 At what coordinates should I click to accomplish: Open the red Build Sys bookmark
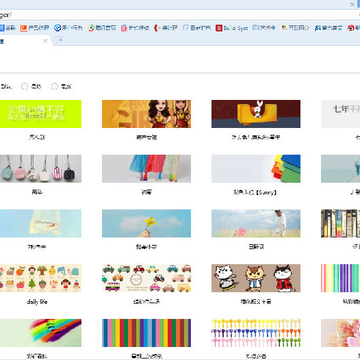click(x=232, y=28)
